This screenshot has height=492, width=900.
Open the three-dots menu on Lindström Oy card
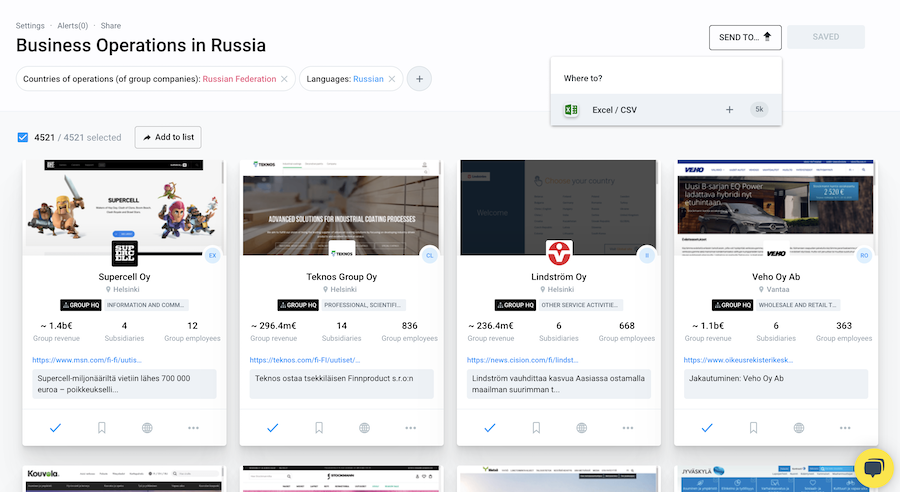click(628, 428)
